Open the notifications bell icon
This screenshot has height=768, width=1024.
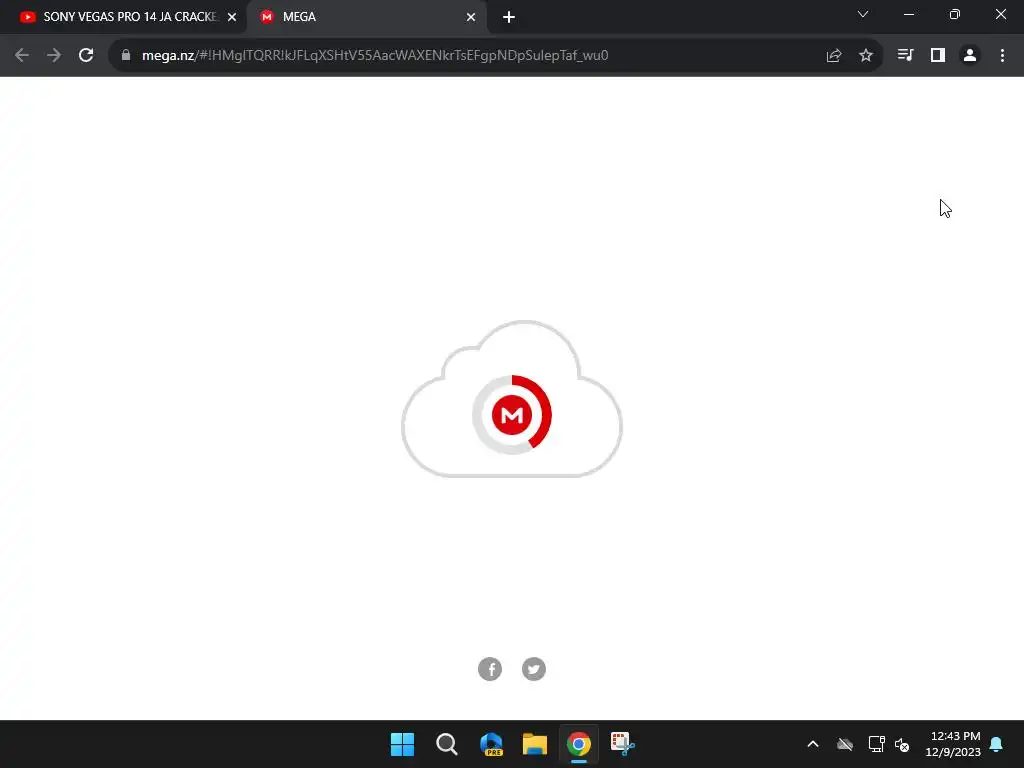[997, 744]
